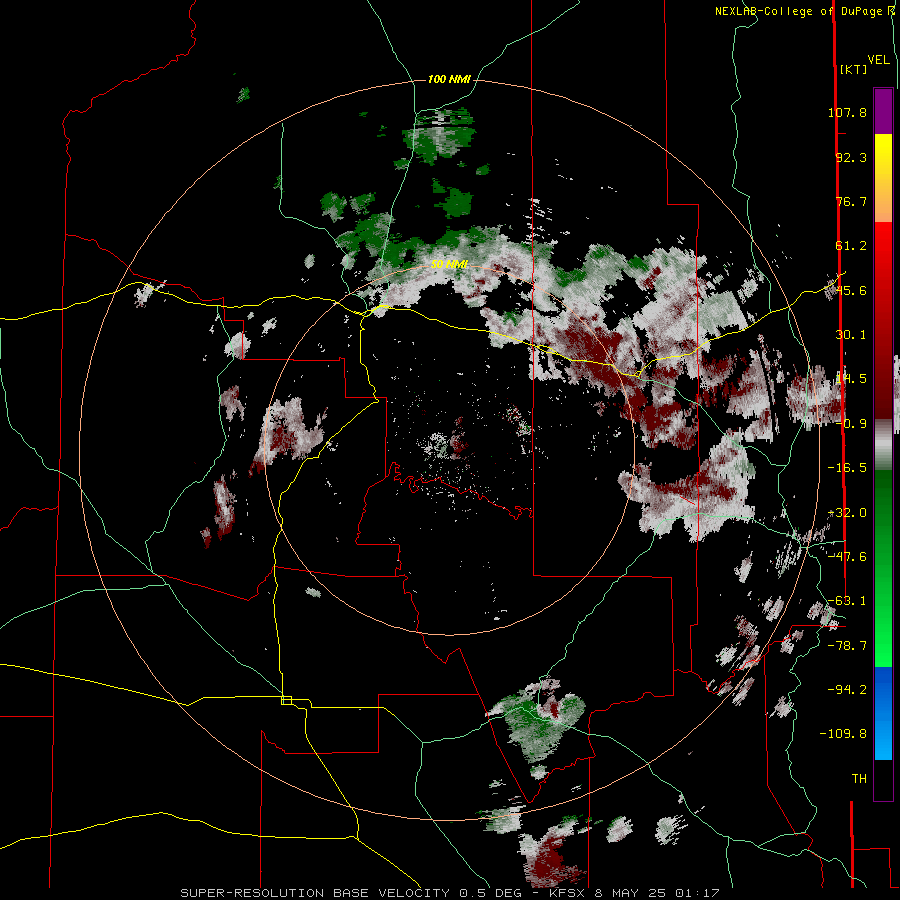This screenshot has height=900, width=900.
Task: Select the black TH segment of the color bar
Action: pyautogui.click(x=883, y=779)
